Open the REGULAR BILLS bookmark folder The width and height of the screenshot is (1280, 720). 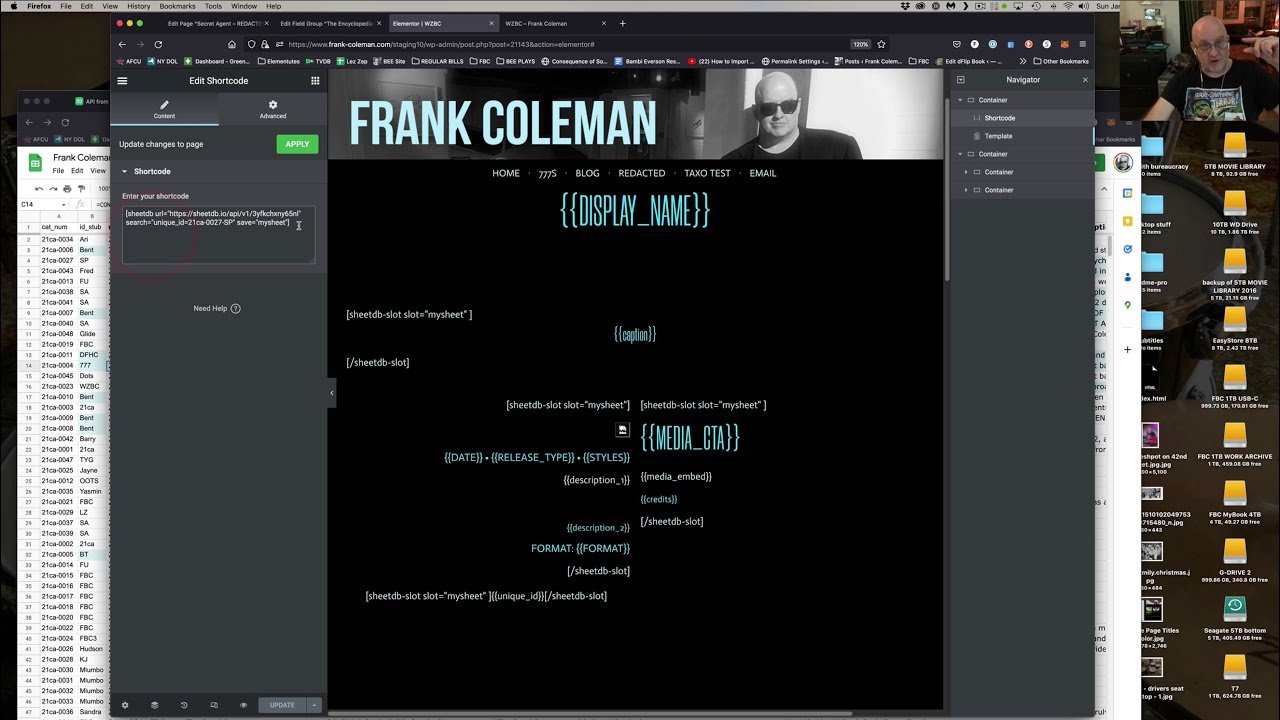[x=438, y=61]
